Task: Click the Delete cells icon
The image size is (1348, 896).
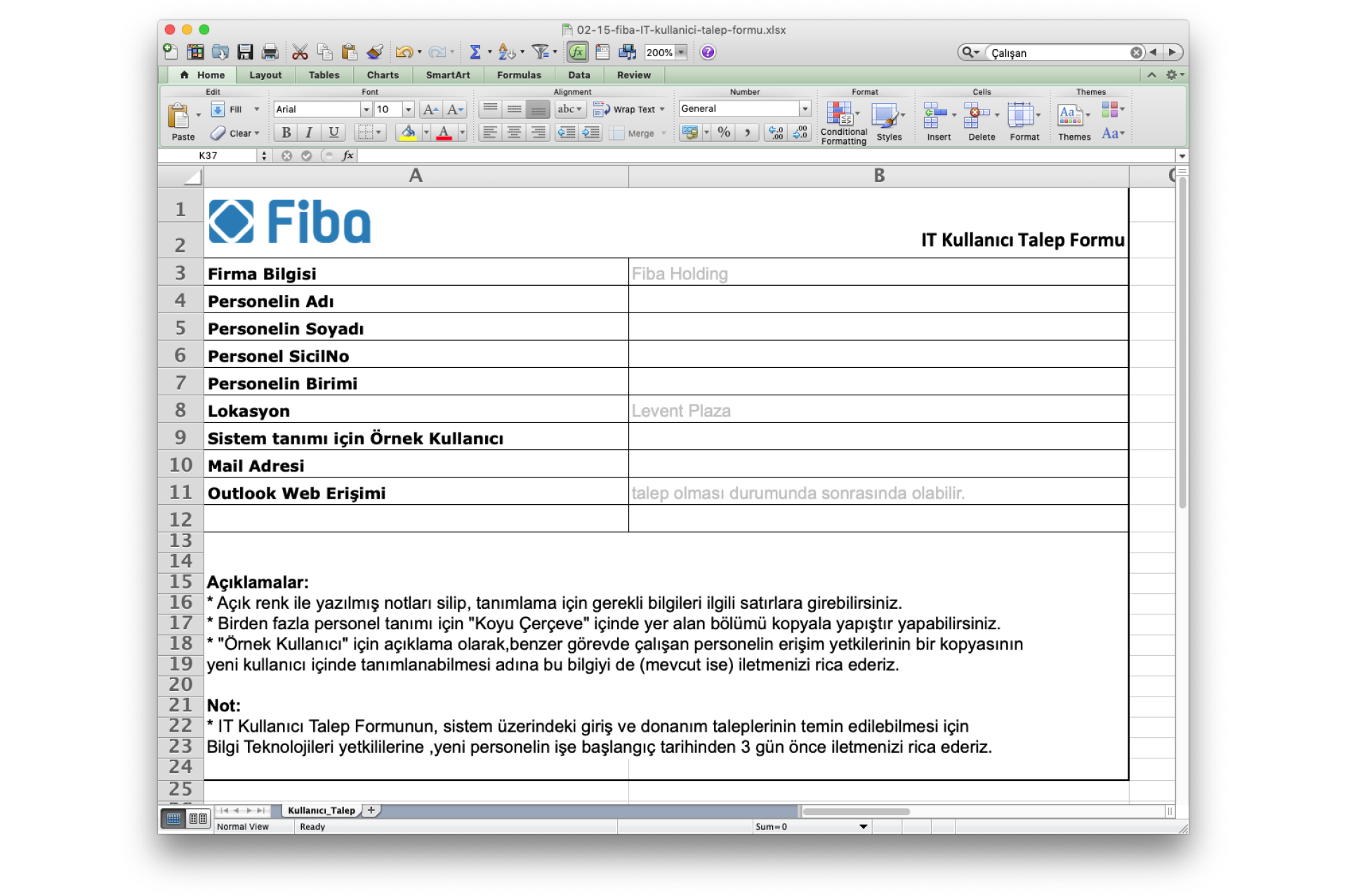Action: 975,115
